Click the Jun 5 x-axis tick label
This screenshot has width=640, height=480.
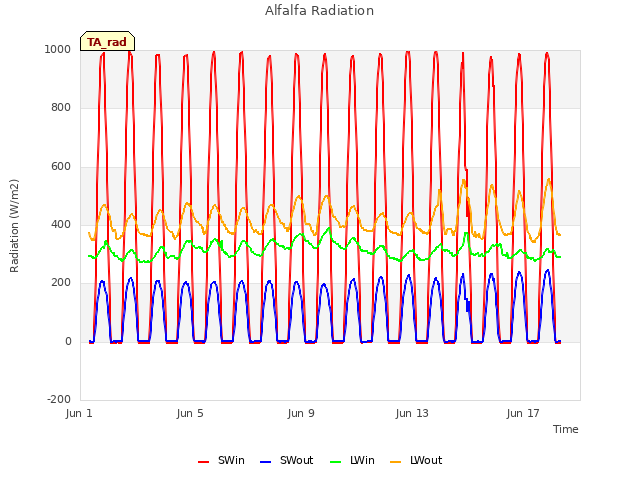190,413
